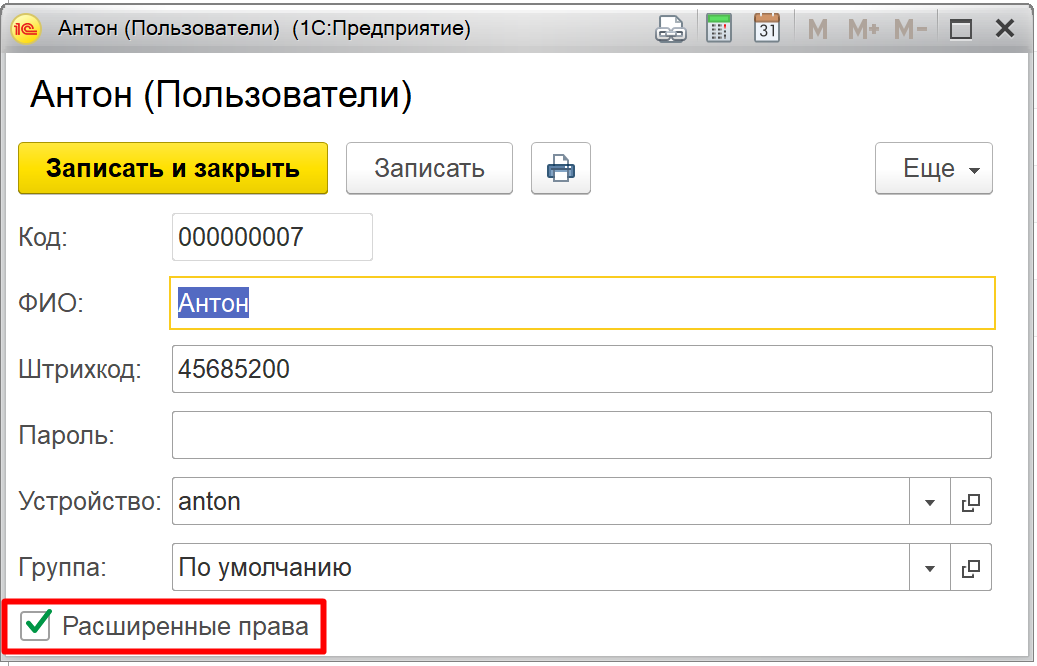Viewport: 1037px width, 666px height.
Task: Click the Группа field По умолчанию
Action: 540,567
